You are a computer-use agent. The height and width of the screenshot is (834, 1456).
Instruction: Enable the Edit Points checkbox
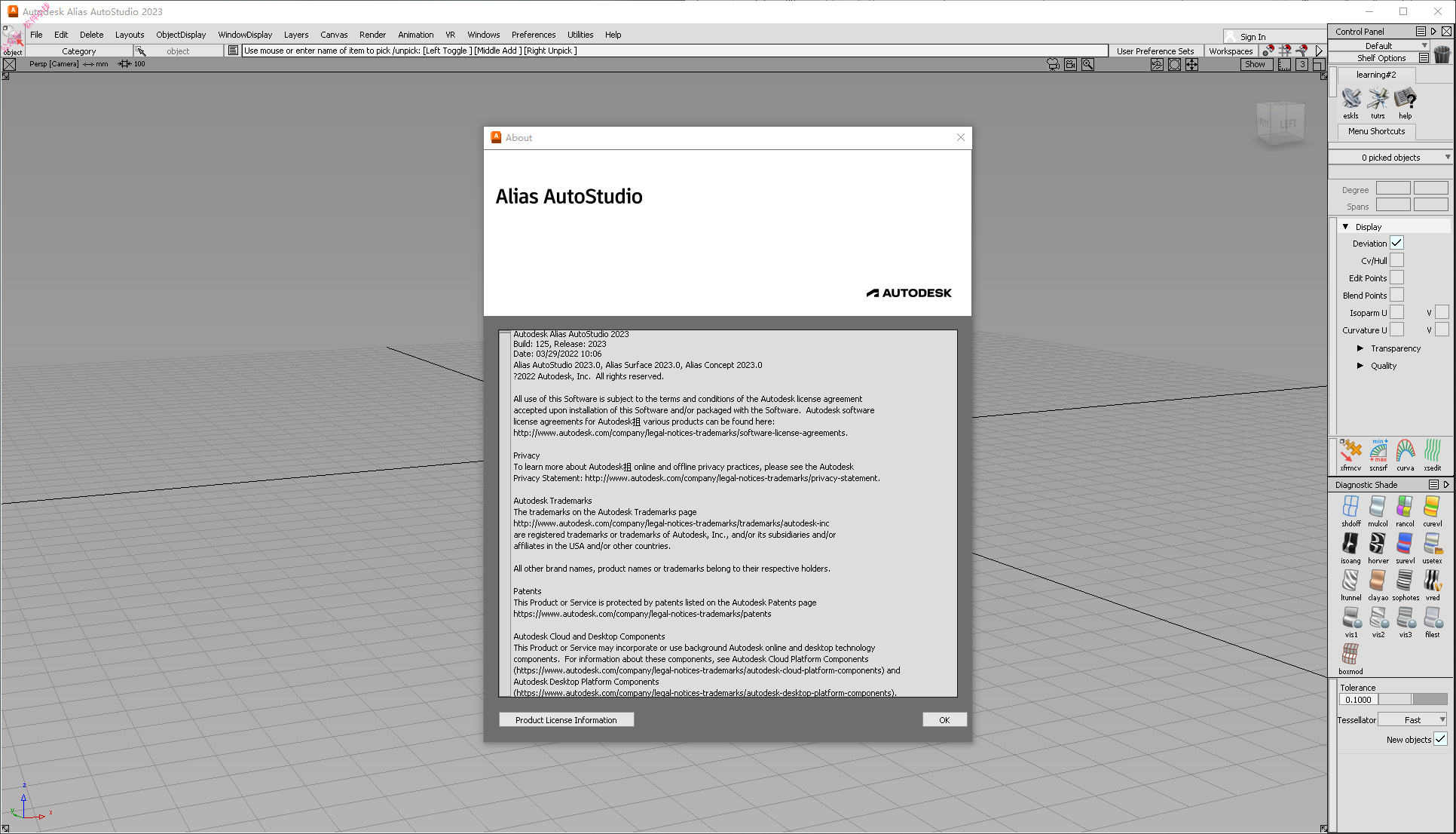coord(1396,277)
